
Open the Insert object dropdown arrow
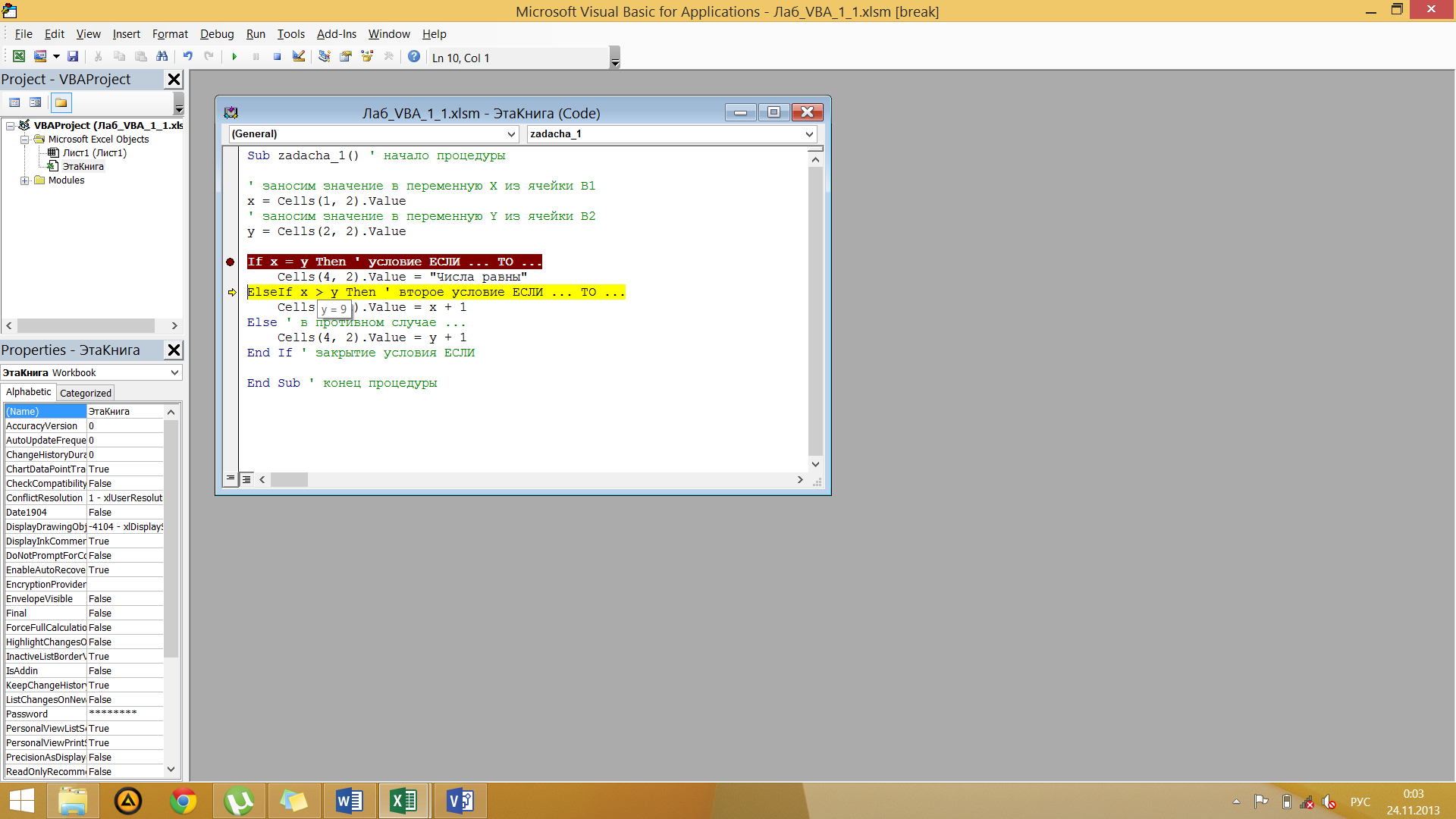click(x=56, y=56)
